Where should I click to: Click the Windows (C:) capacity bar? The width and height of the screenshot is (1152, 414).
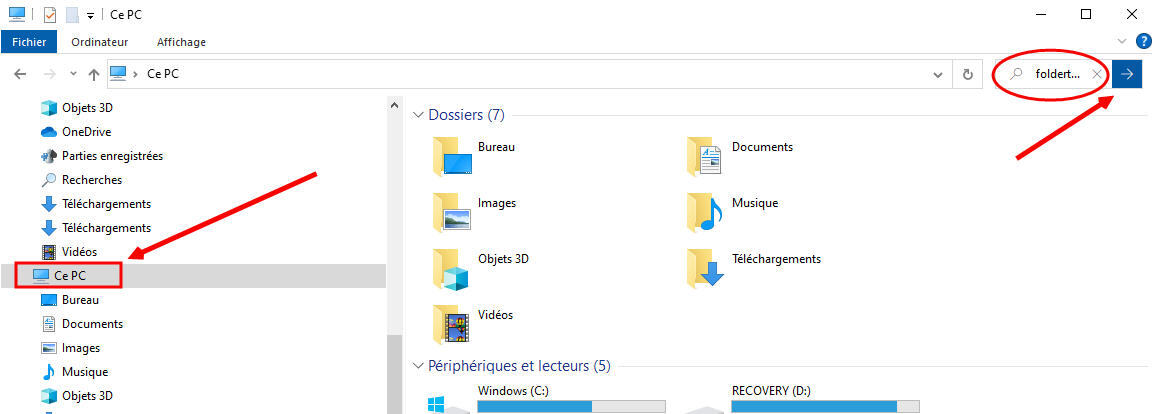tap(572, 407)
